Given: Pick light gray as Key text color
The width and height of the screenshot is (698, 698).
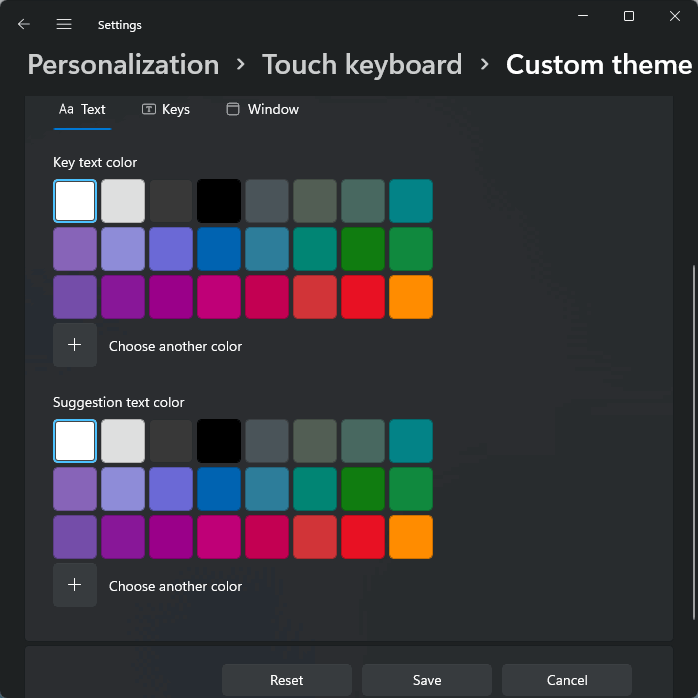Looking at the screenshot, I should click(x=123, y=201).
